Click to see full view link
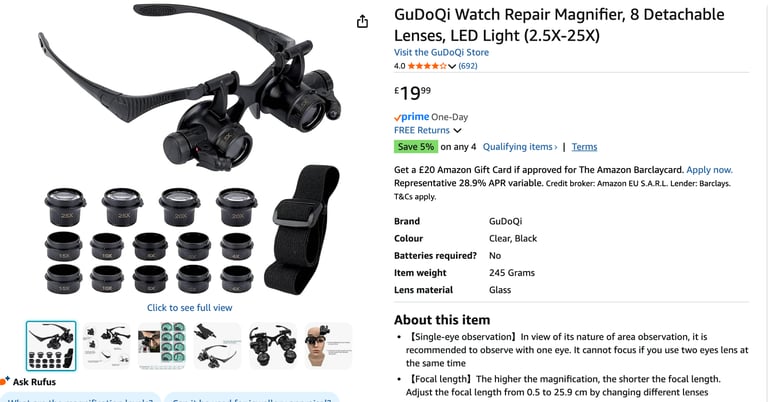 (x=190, y=307)
